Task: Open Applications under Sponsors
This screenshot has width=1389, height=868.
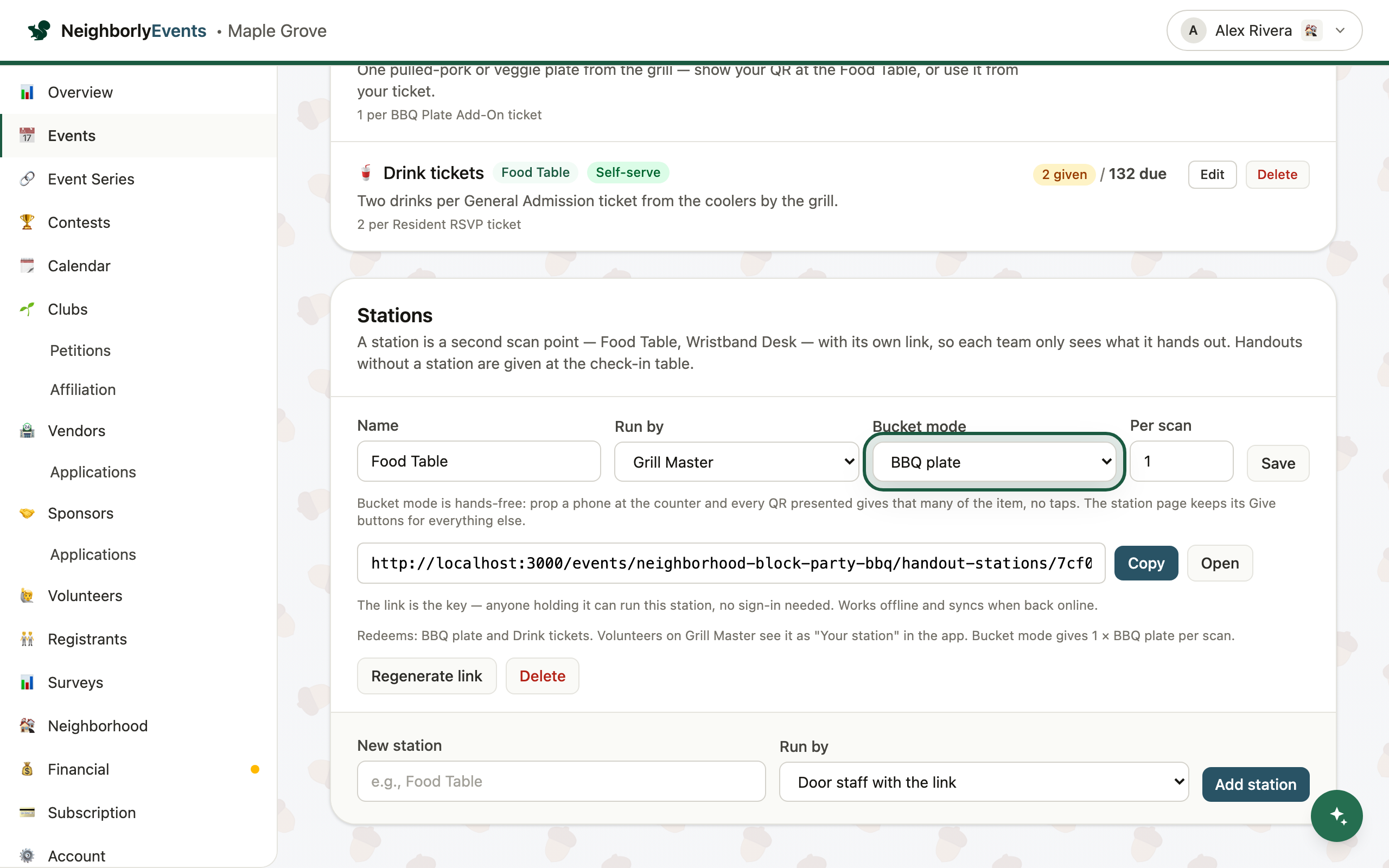Action: tap(93, 554)
